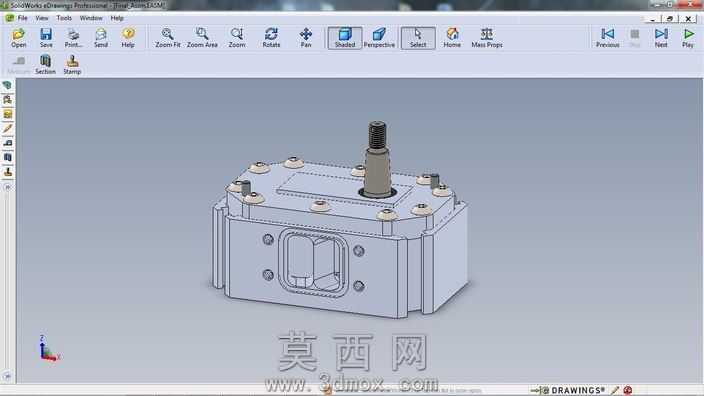Click the Help toolbar icon
The image size is (704, 396).
[x=128, y=38]
